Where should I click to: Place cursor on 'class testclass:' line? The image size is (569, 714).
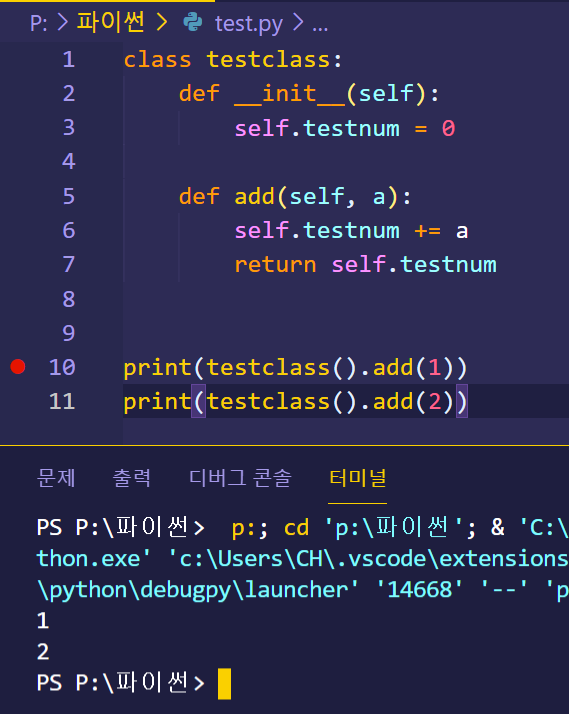click(233, 60)
